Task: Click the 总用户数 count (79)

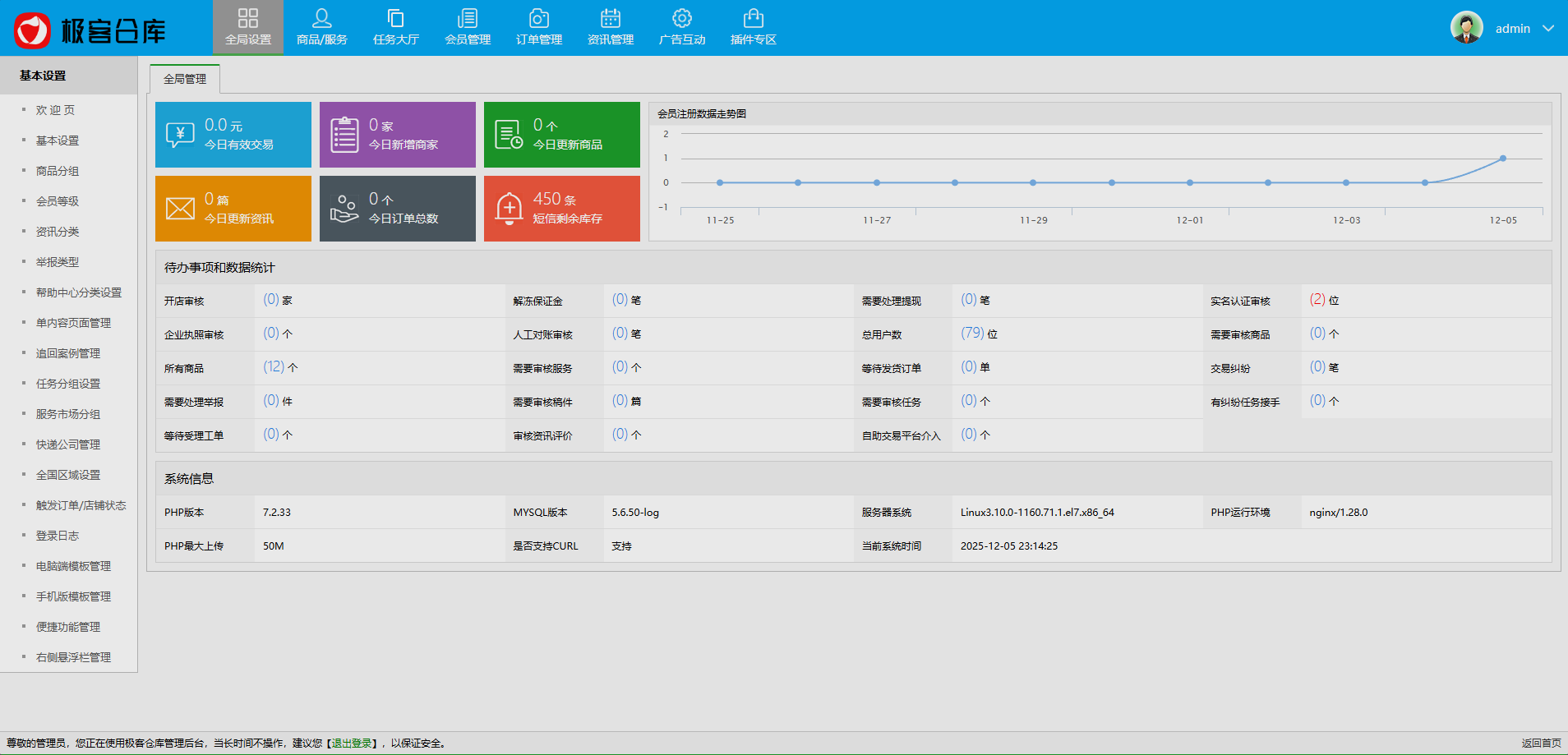Action: coord(972,334)
